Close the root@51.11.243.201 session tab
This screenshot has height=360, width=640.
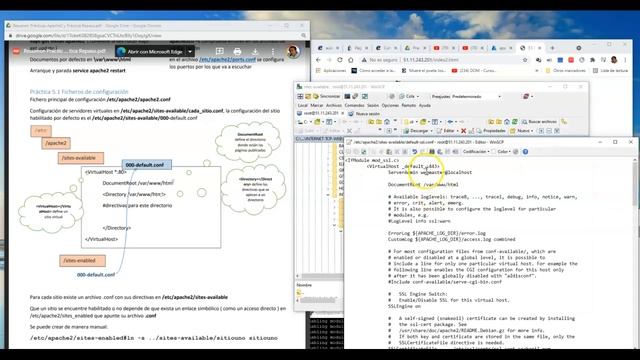click(x=342, y=113)
